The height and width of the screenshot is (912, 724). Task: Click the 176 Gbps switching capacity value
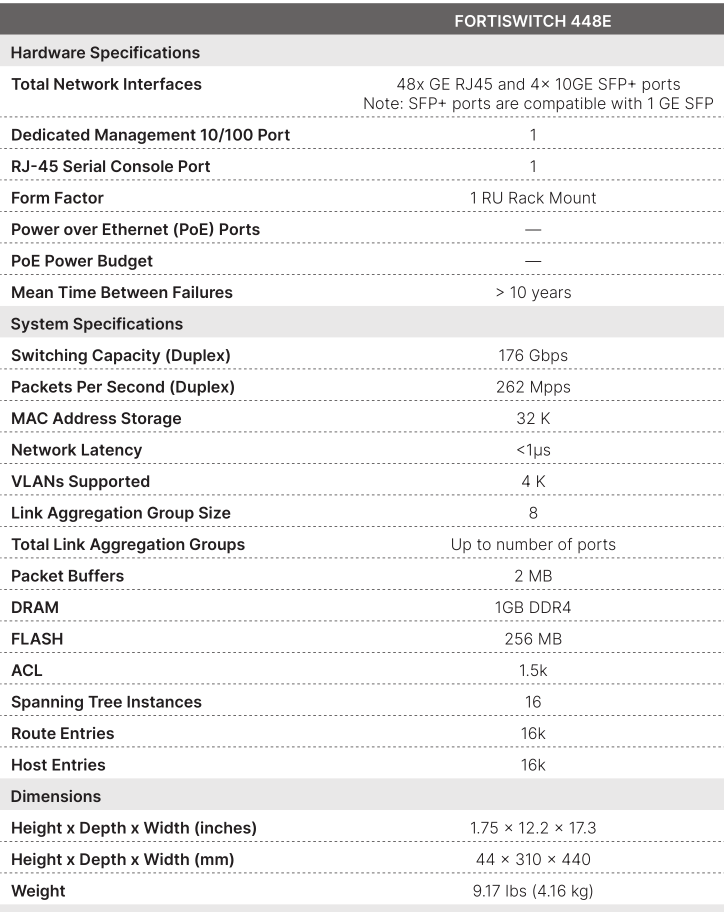[x=533, y=356]
